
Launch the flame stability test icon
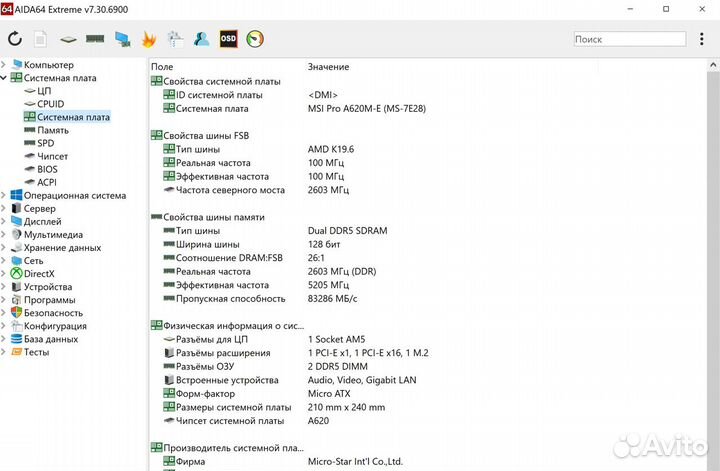click(149, 39)
